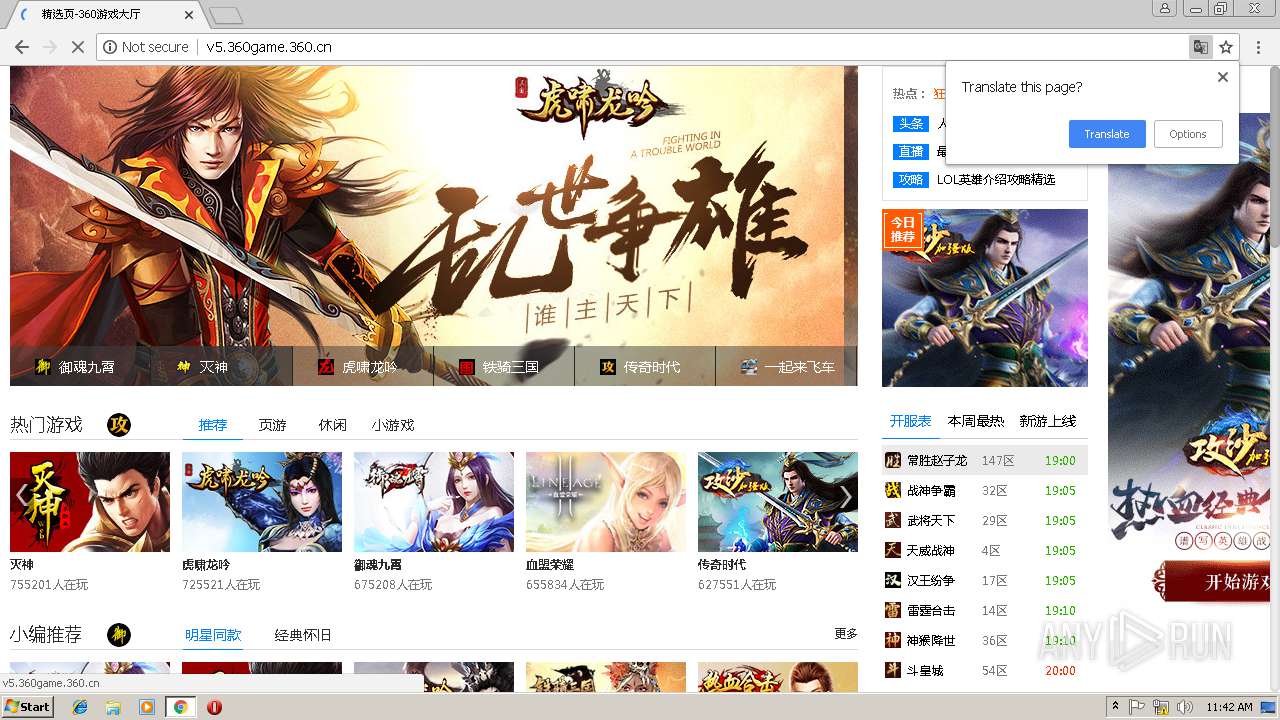Click the Chrome user profile icon
This screenshot has width=1280, height=720.
(x=1164, y=8)
